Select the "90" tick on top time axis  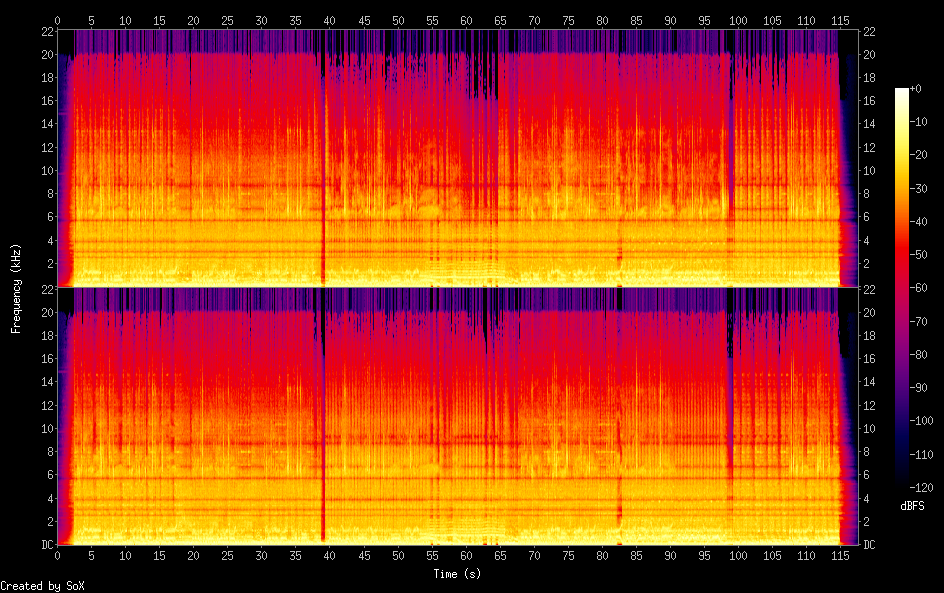coord(669,20)
